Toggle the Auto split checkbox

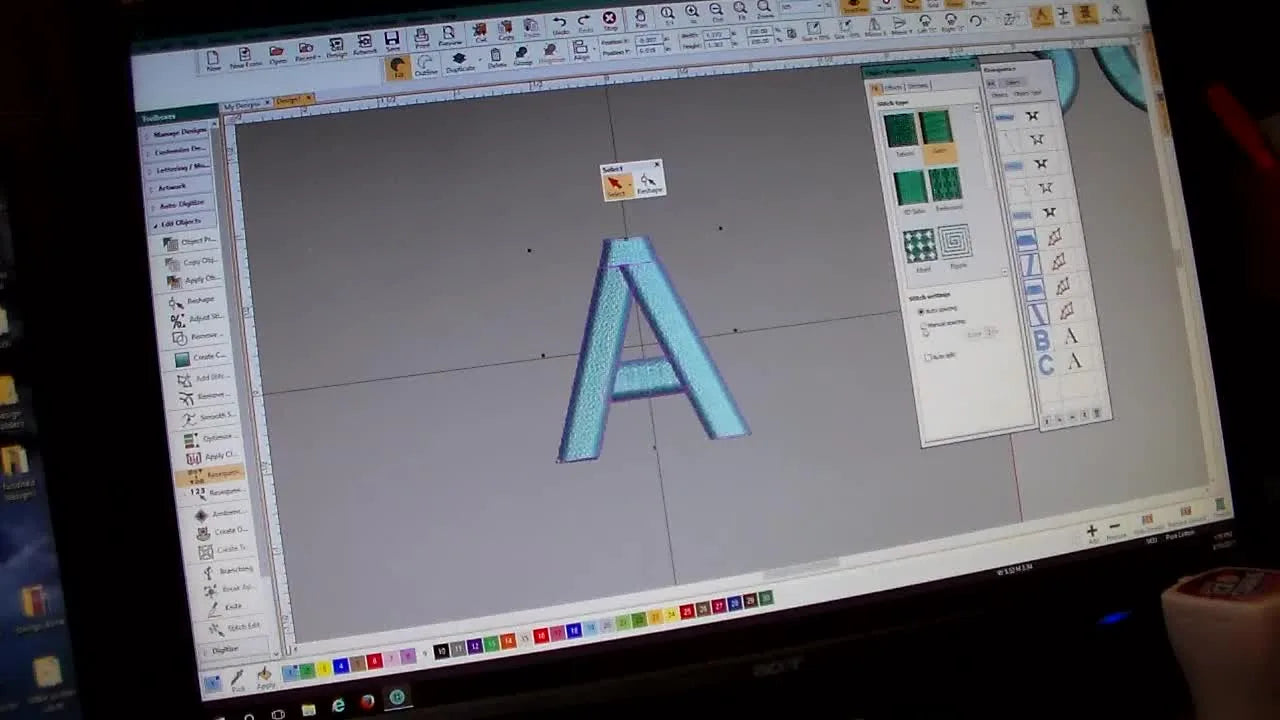tap(929, 357)
